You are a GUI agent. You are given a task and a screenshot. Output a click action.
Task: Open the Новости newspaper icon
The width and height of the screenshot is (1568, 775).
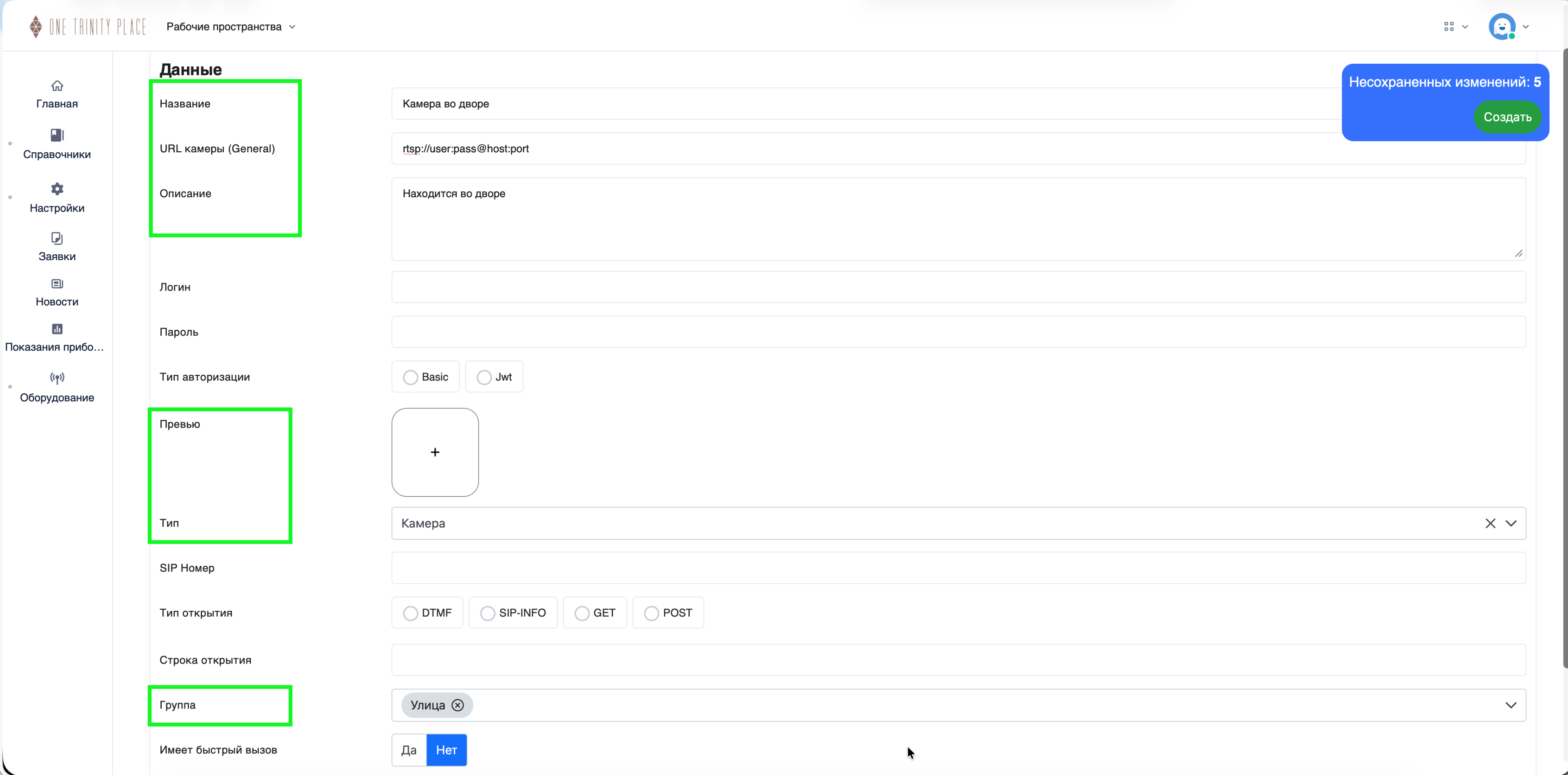pyautogui.click(x=57, y=284)
